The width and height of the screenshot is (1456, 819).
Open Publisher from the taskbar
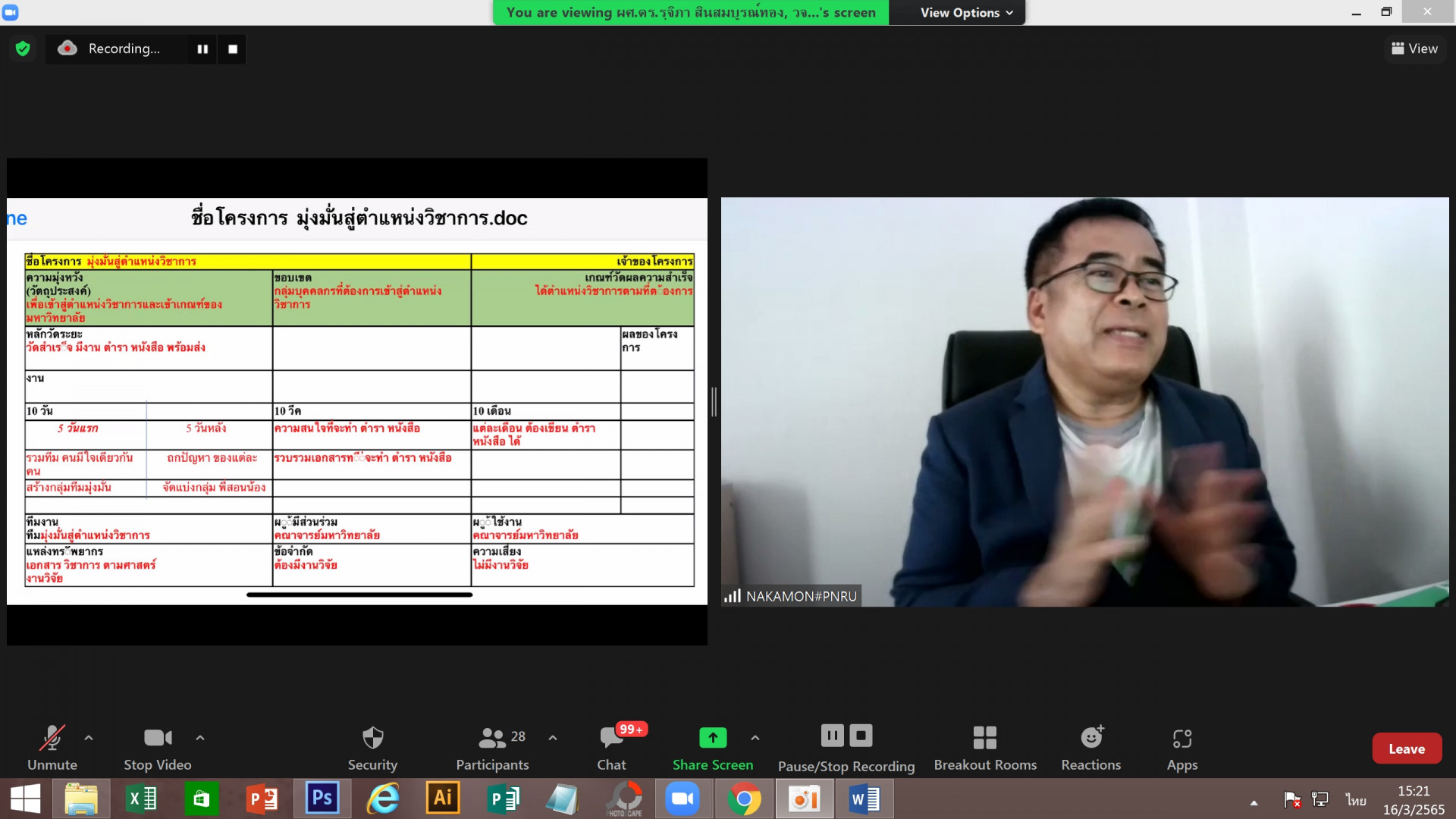pyautogui.click(x=503, y=799)
